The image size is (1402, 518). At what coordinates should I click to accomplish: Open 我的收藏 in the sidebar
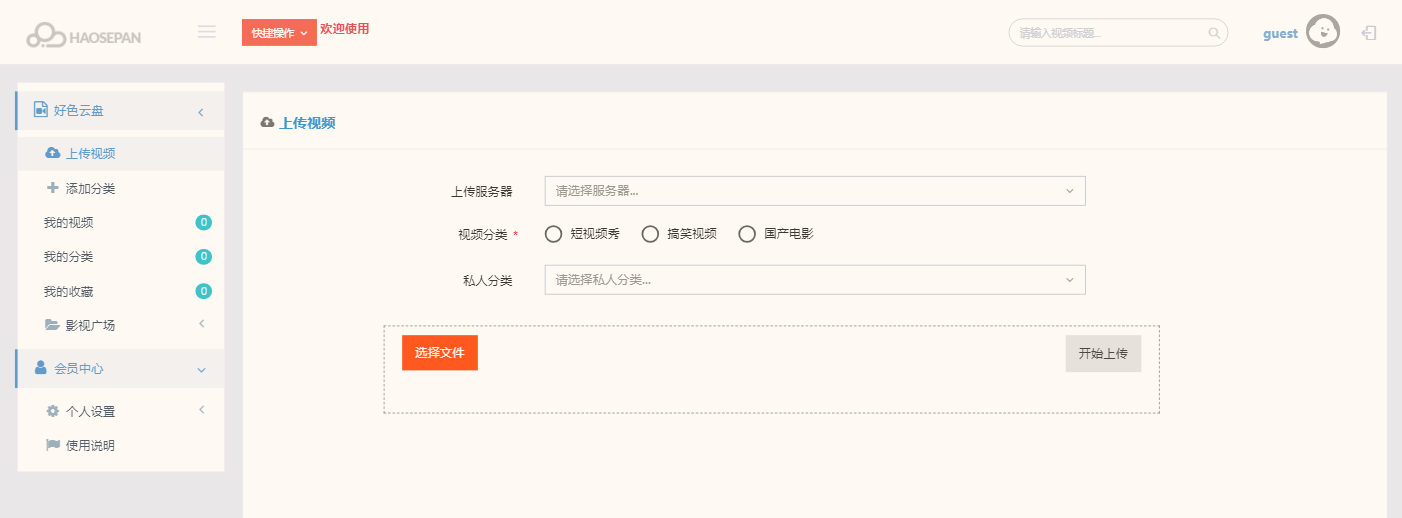(x=69, y=292)
